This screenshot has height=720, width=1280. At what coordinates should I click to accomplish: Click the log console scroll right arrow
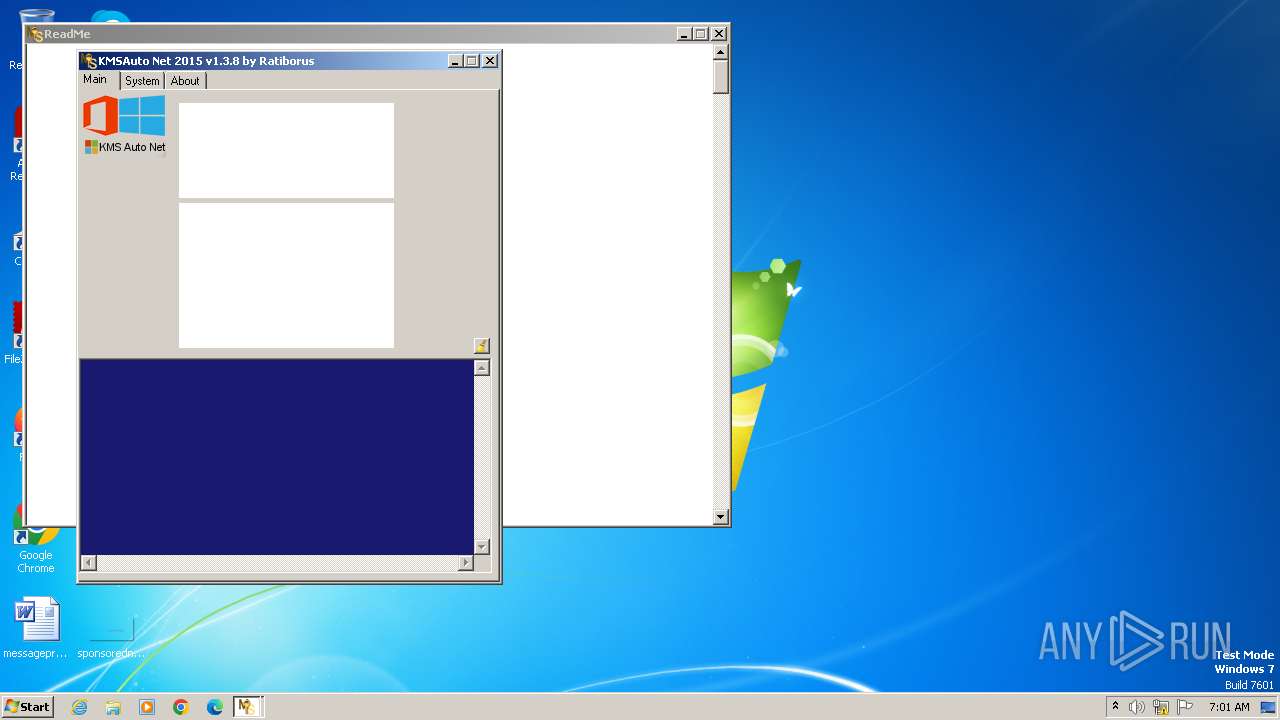(x=465, y=563)
